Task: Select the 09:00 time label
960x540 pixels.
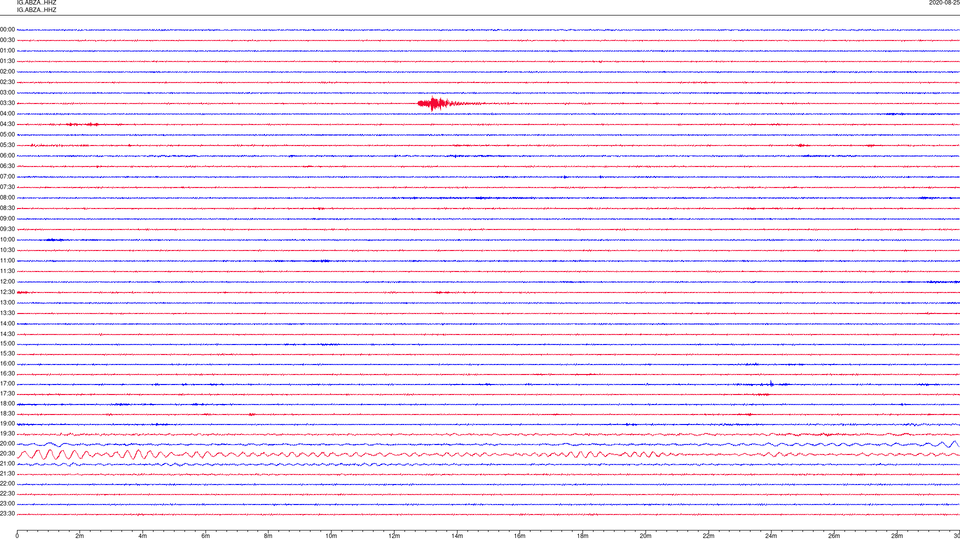Action: tap(7, 219)
